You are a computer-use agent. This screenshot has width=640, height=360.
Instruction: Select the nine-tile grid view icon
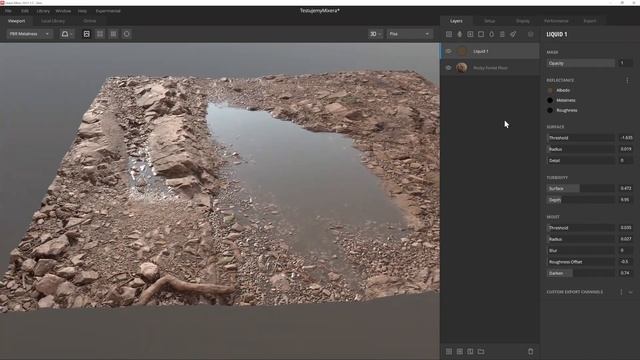click(113, 34)
